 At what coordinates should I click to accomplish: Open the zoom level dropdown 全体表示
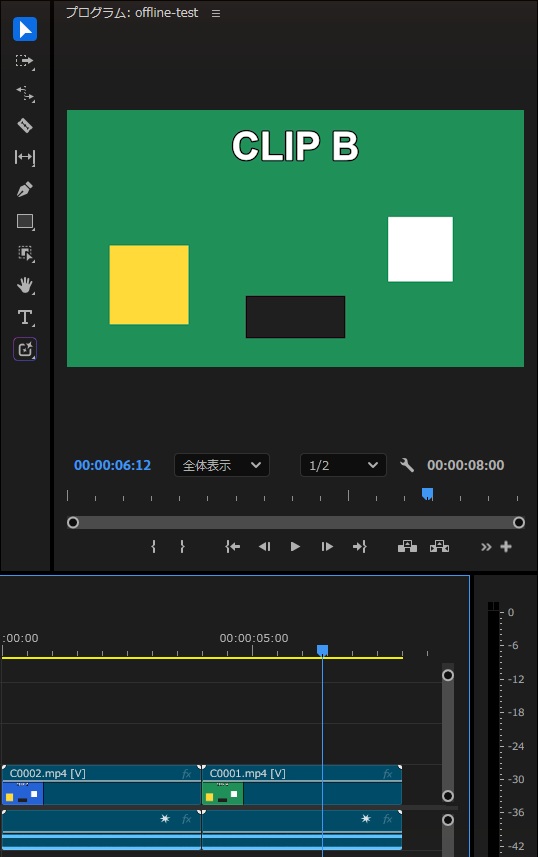pyautogui.click(x=222, y=465)
